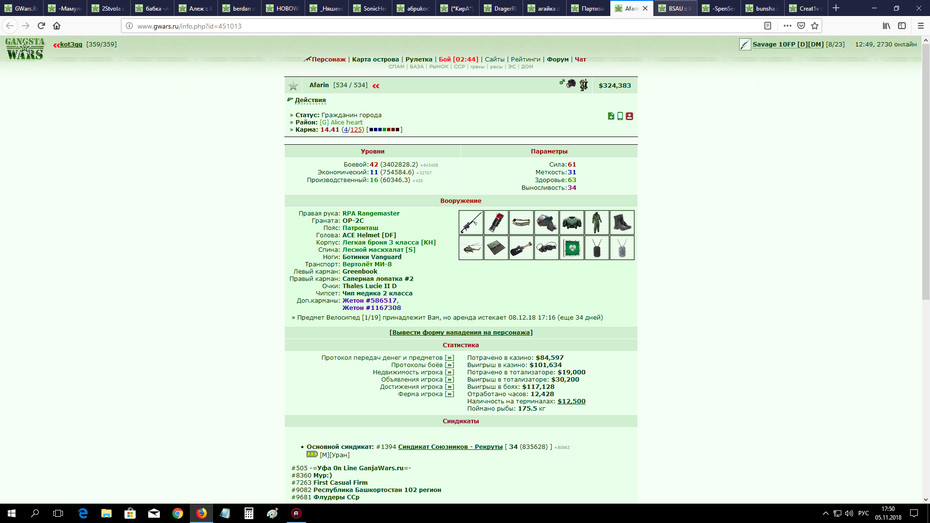Reload the page with browser refresh button
930x523 pixels.
point(41,25)
